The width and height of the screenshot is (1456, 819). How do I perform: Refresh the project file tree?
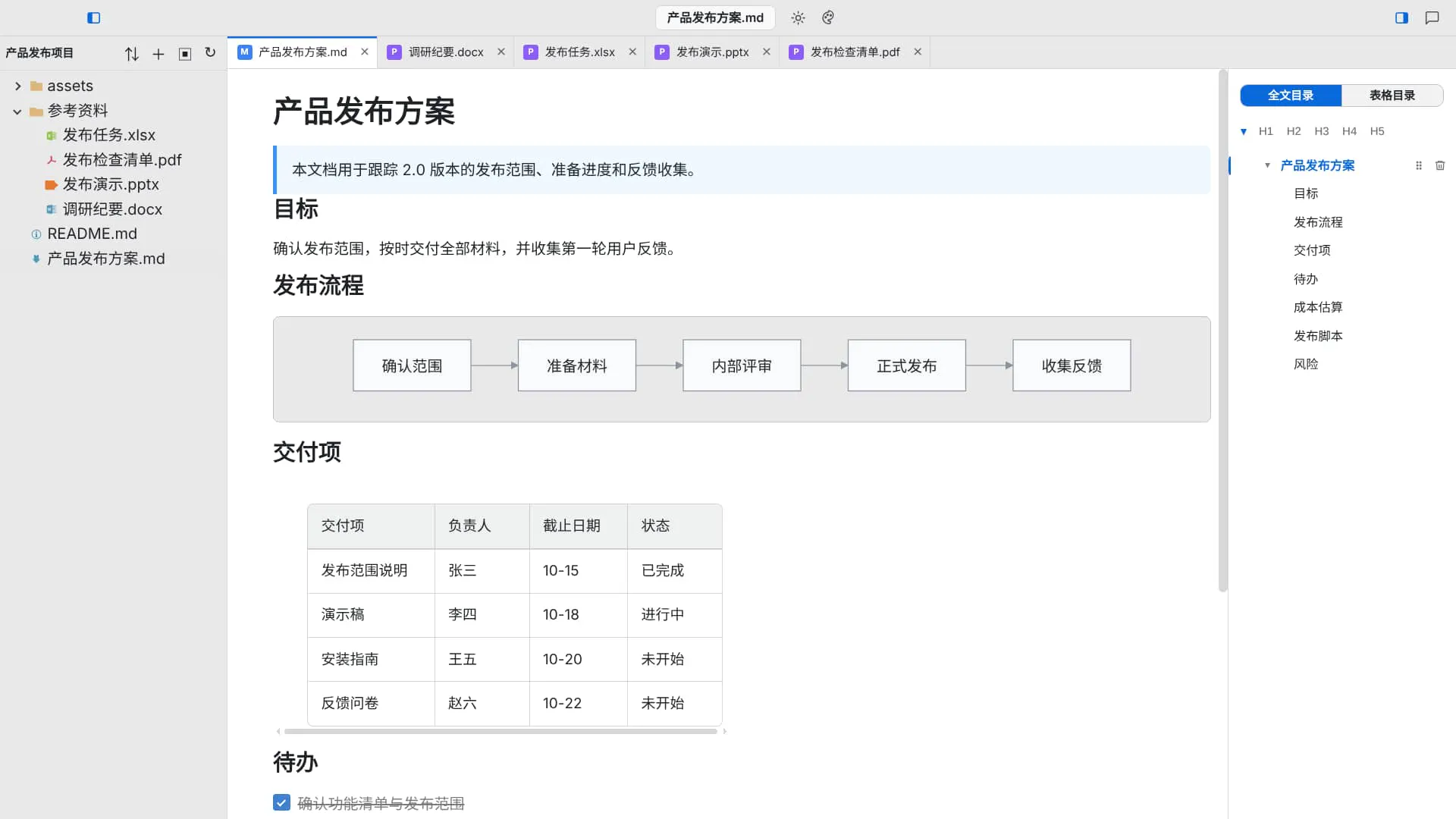point(210,52)
